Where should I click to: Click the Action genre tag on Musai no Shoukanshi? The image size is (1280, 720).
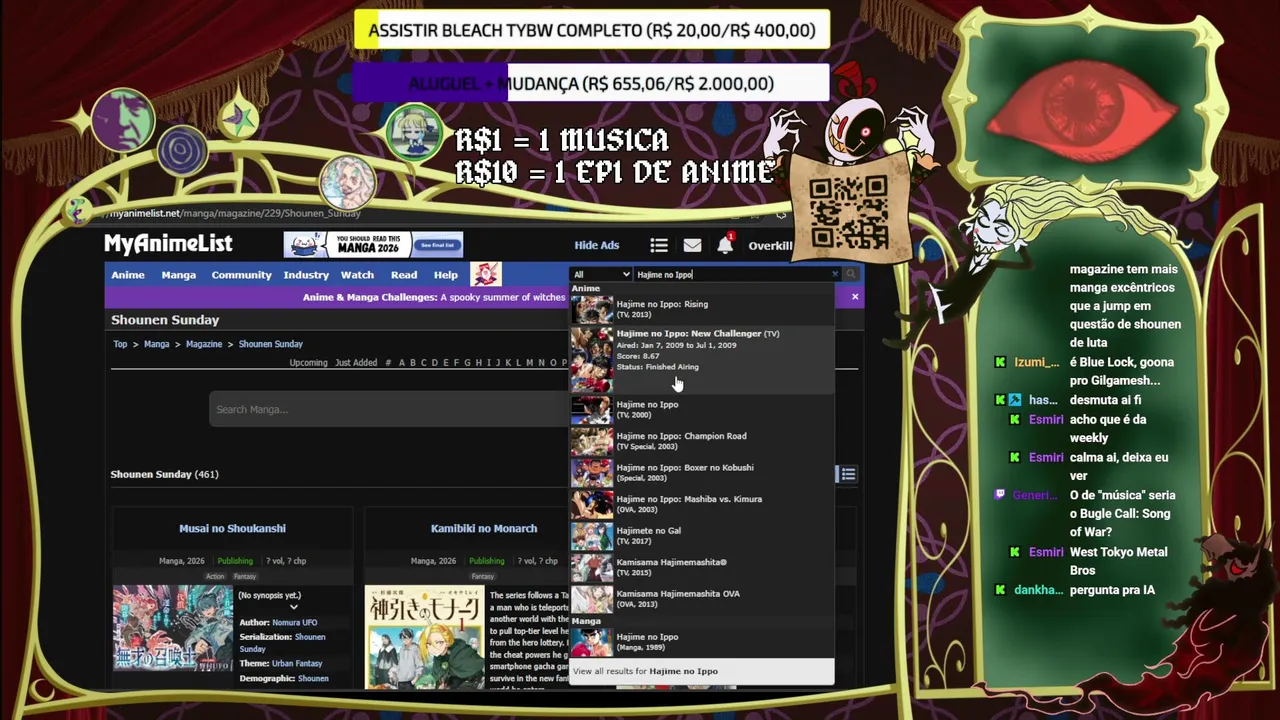point(215,577)
